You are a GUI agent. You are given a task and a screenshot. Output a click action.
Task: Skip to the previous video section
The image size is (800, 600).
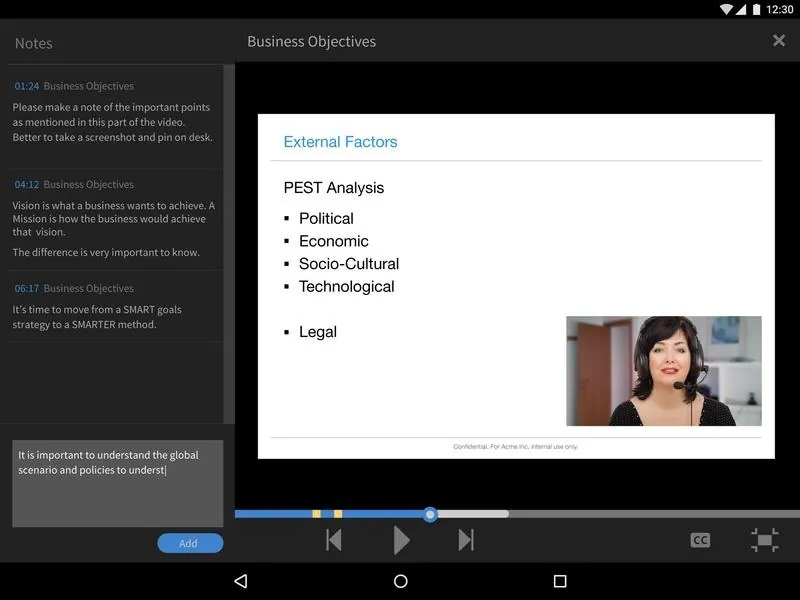click(334, 540)
